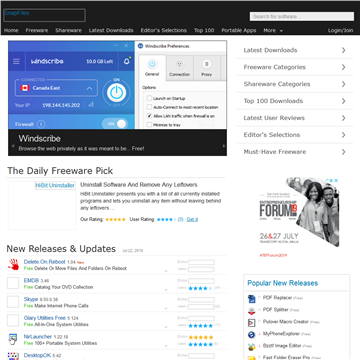360x360 pixels.
Task: Check Auto-Connect to most recent location
Action: 149,107
